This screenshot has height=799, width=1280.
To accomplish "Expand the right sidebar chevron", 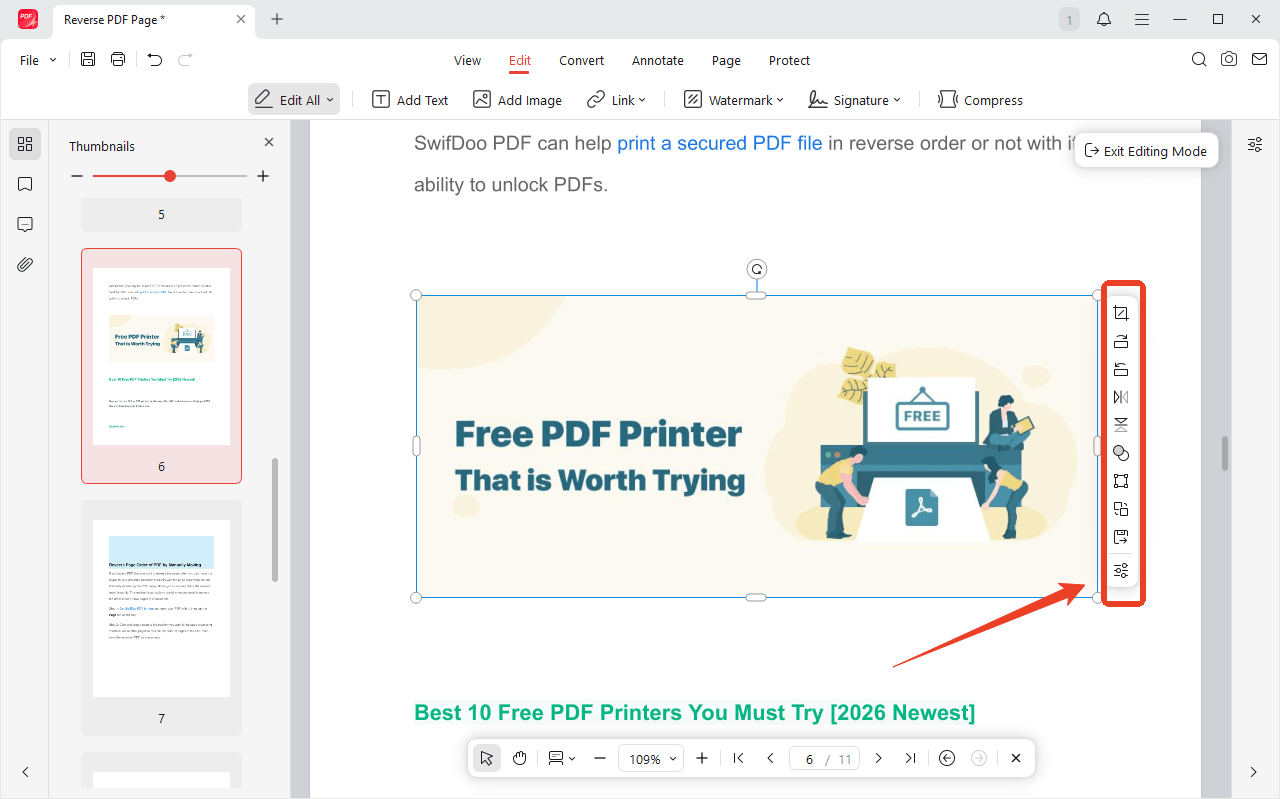I will pos(1254,772).
